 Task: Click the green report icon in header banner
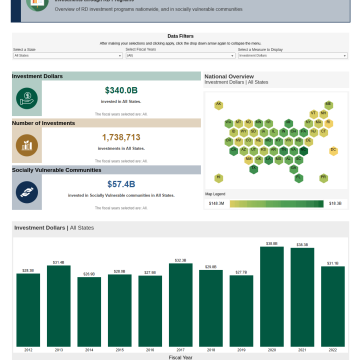point(37,3)
